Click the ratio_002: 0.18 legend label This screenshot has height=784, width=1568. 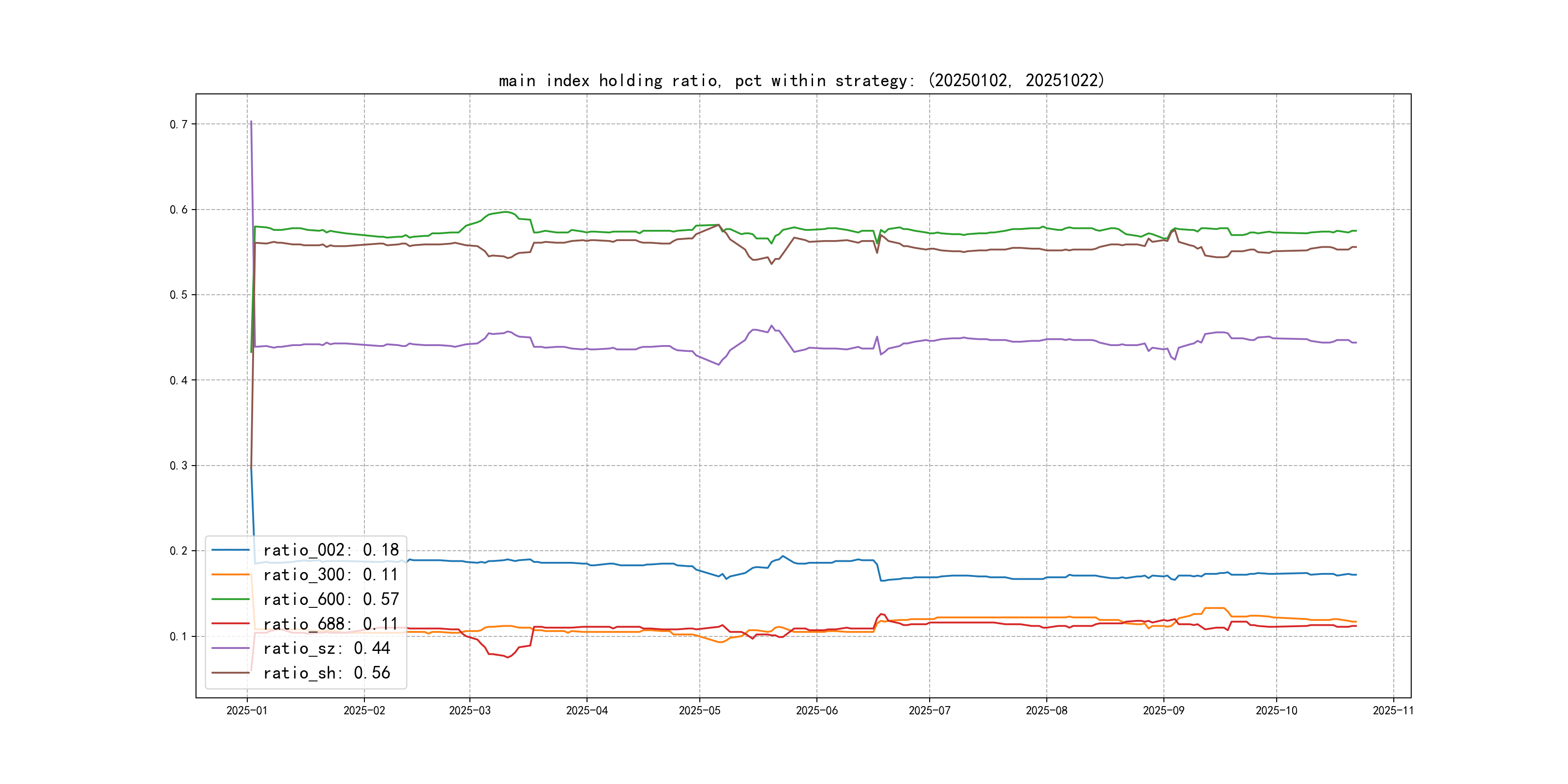tap(331, 550)
